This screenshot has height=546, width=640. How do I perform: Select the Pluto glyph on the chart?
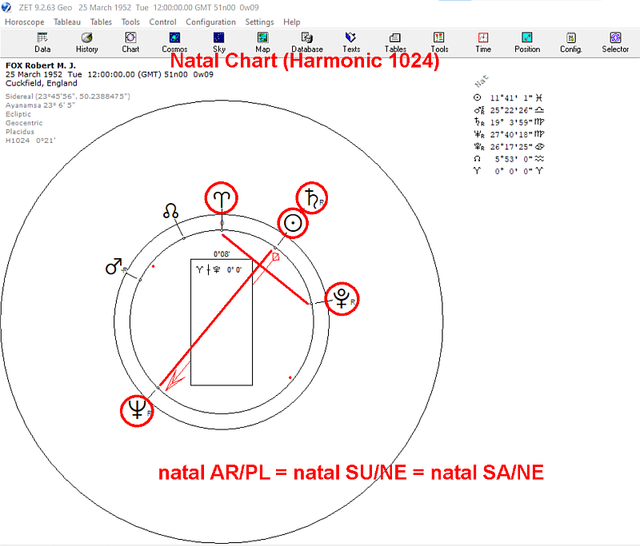tap(342, 299)
